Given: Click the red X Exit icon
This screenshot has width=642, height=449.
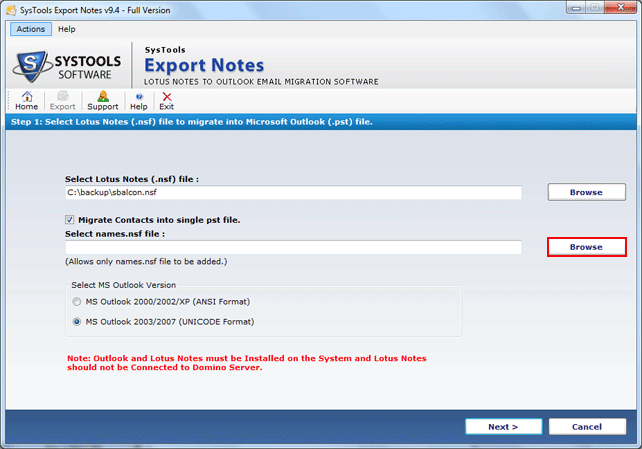Looking at the screenshot, I should (x=167, y=101).
